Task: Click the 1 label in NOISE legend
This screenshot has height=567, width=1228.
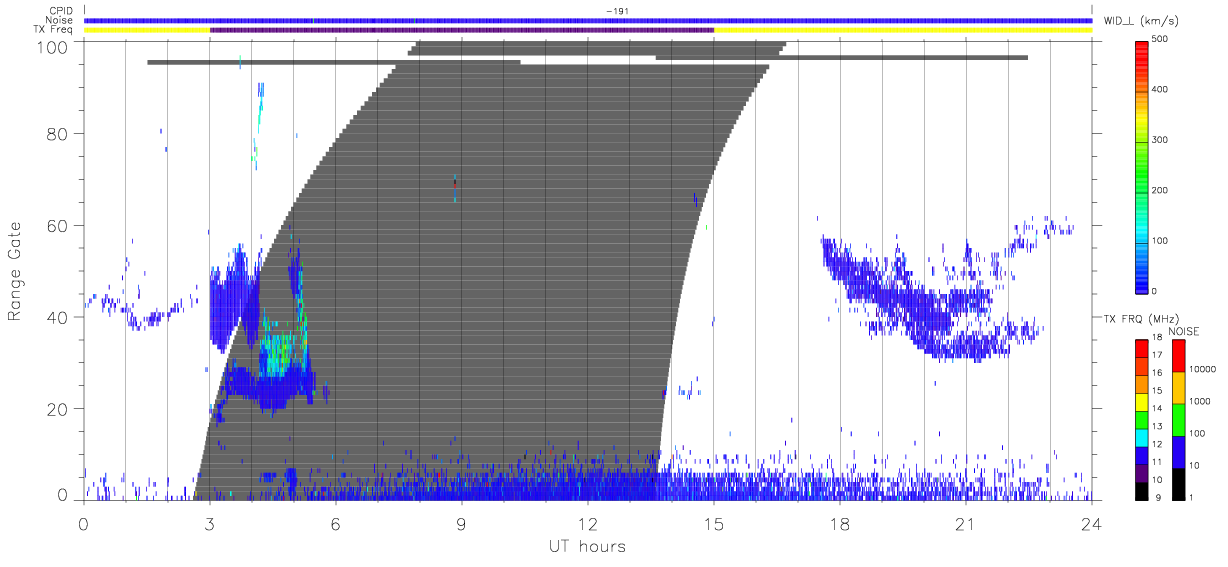Action: tap(1191, 497)
